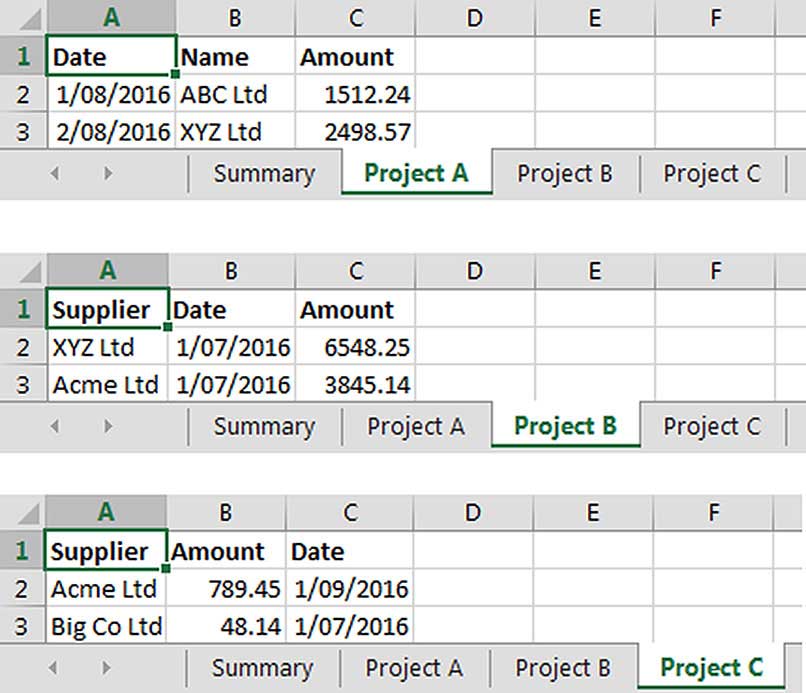
Task: Select the amount cell showing 6548.25
Action: click(355, 348)
